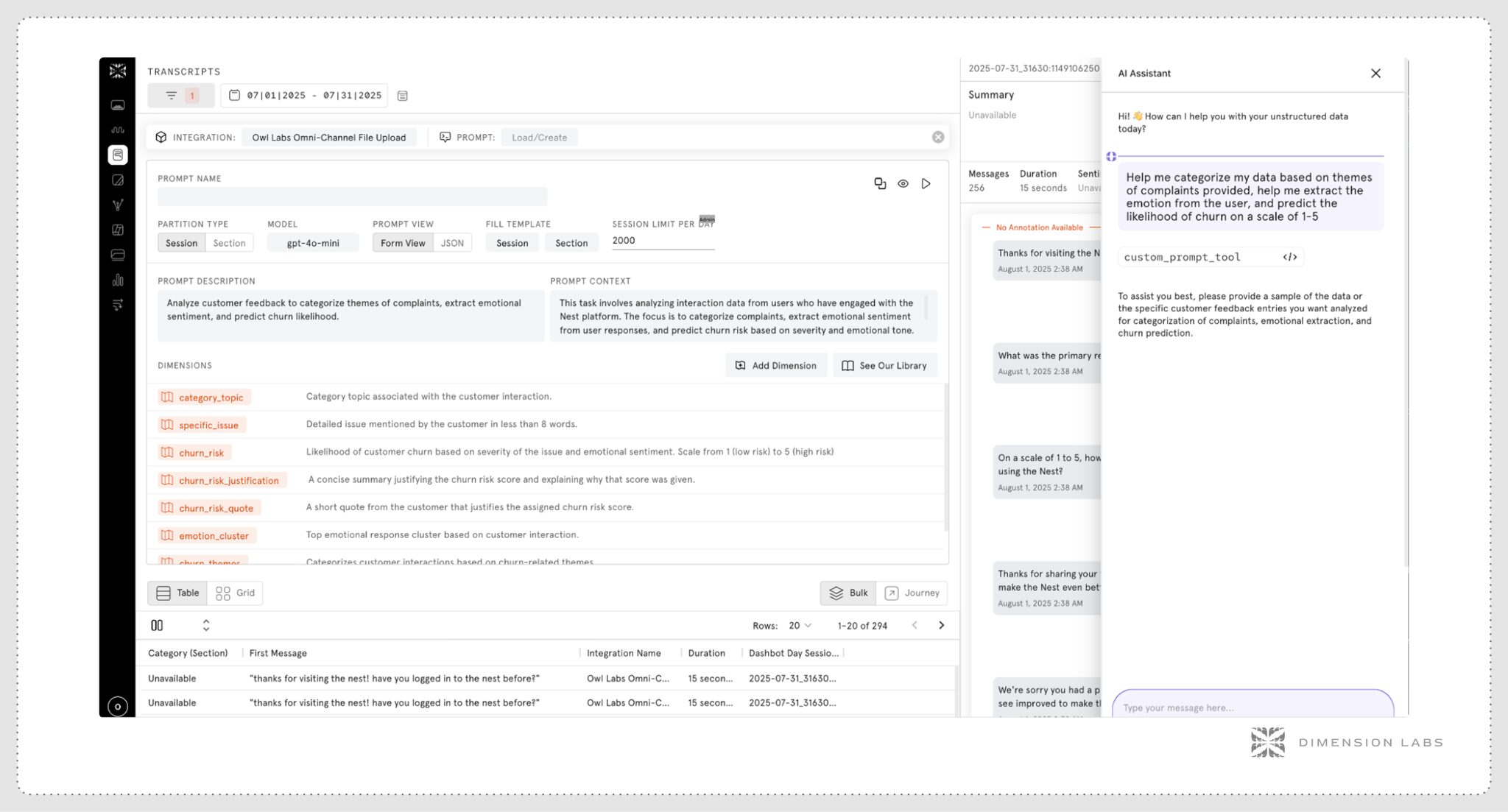This screenshot has height=812, width=1508.
Task: Open the code icon on custom_prompt_tool
Action: coord(1289,257)
